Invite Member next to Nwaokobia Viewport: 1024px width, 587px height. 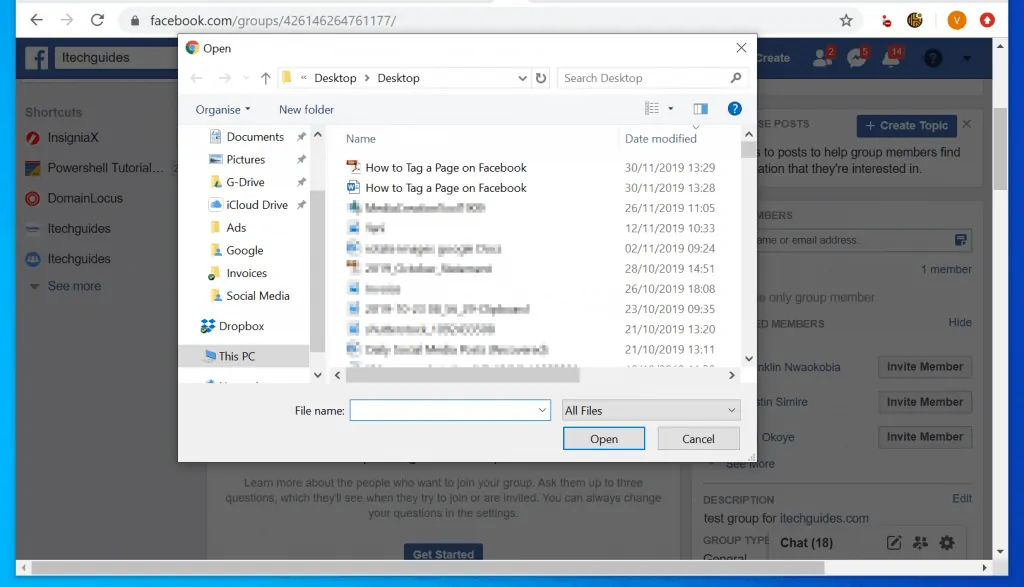(x=925, y=367)
